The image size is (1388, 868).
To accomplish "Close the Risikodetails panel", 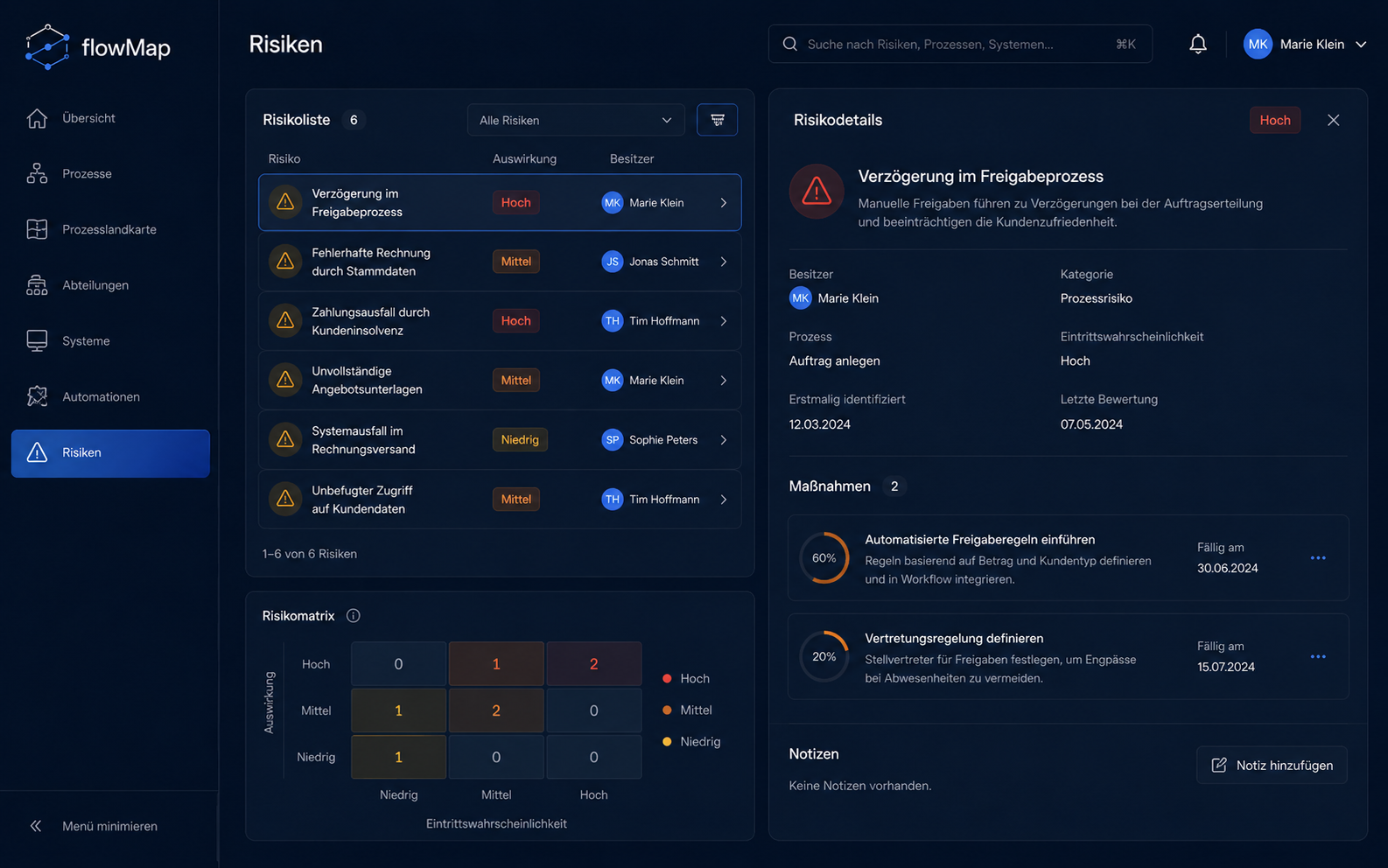I will (x=1333, y=120).
